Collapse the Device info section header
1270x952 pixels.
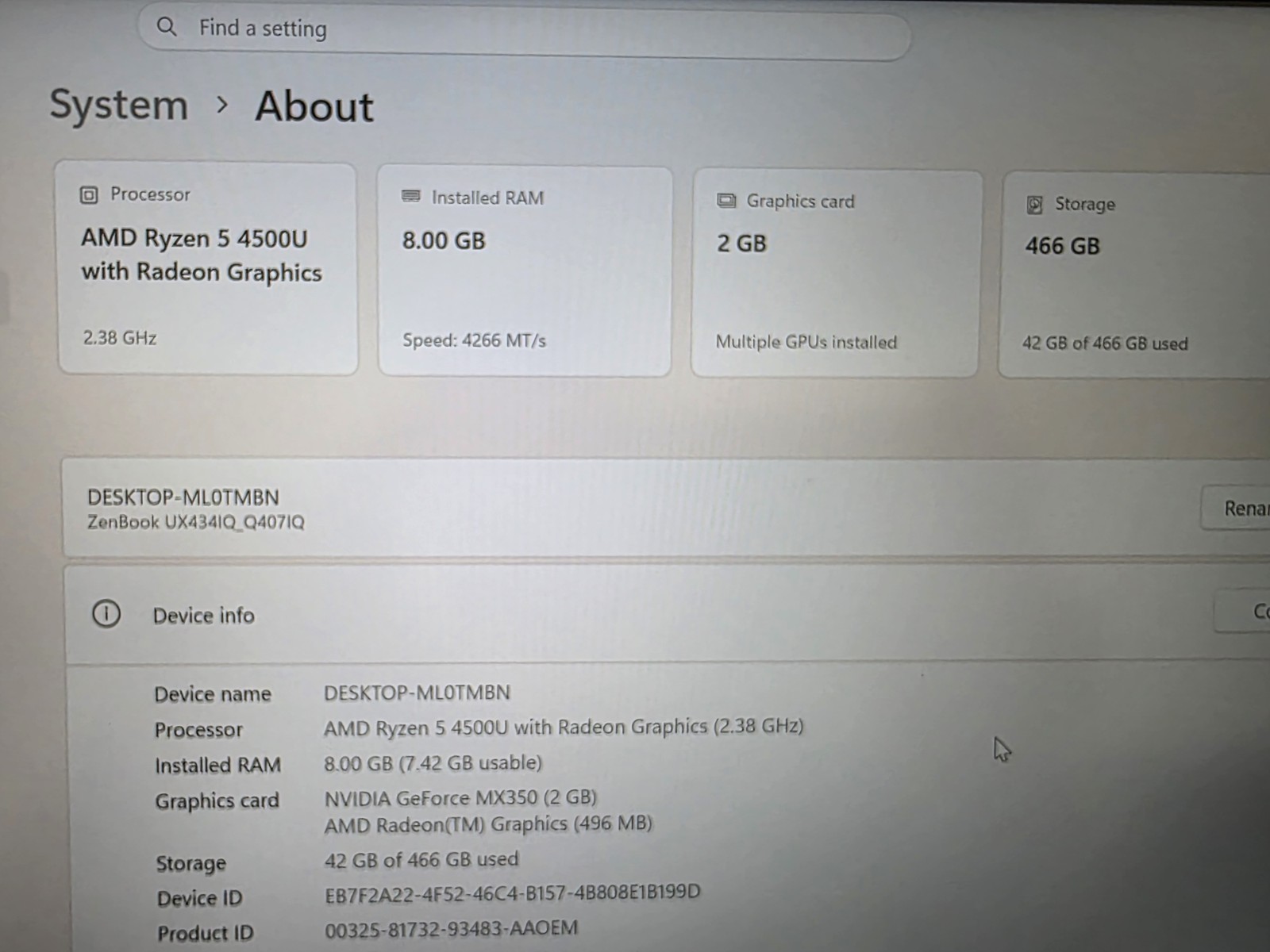tap(667, 615)
